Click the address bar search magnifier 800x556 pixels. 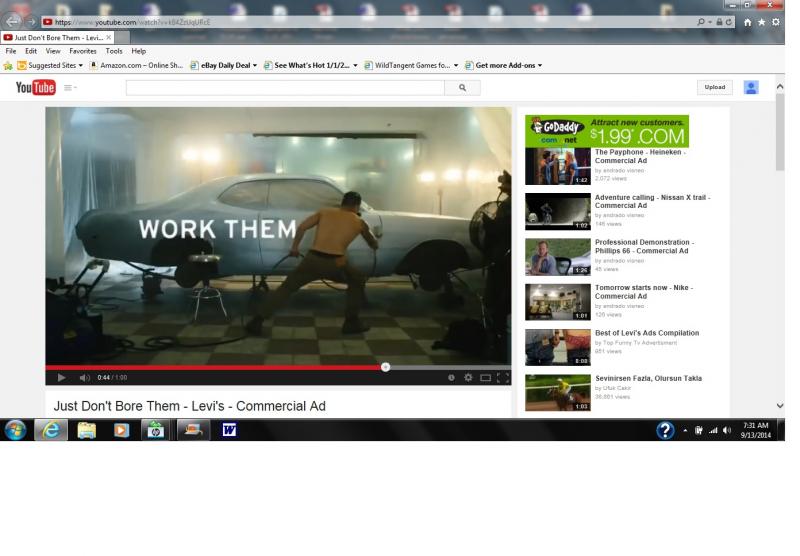click(x=701, y=22)
